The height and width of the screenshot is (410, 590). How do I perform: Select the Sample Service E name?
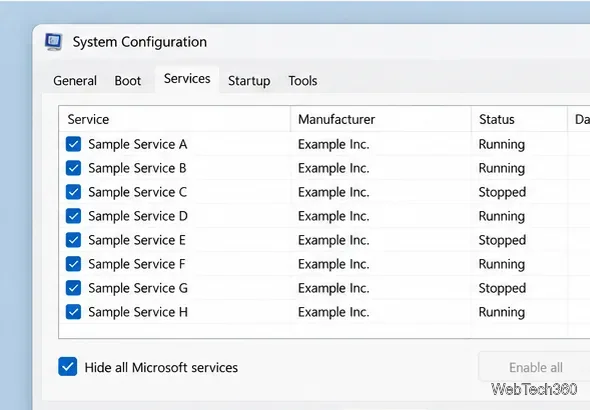coord(137,240)
